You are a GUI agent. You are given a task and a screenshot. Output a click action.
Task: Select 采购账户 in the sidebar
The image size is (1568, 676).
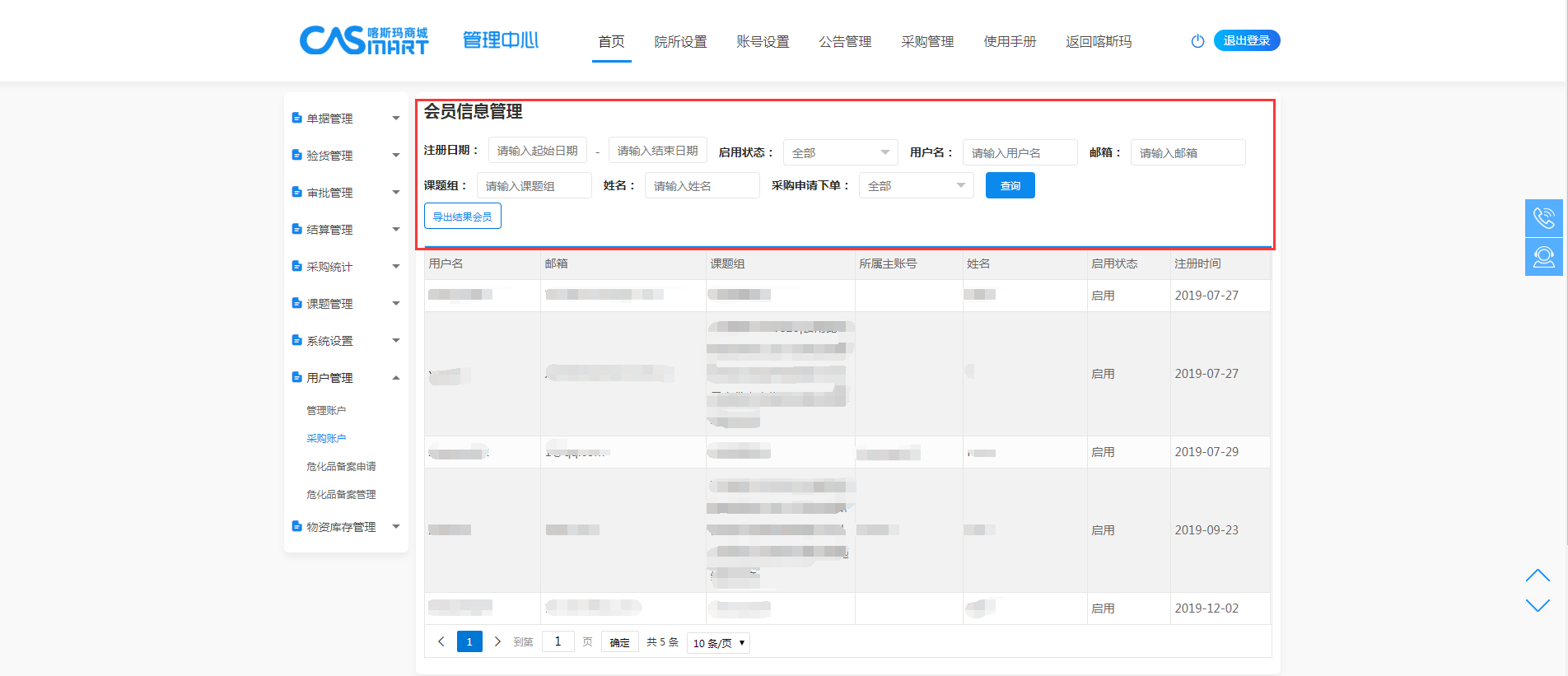326,439
